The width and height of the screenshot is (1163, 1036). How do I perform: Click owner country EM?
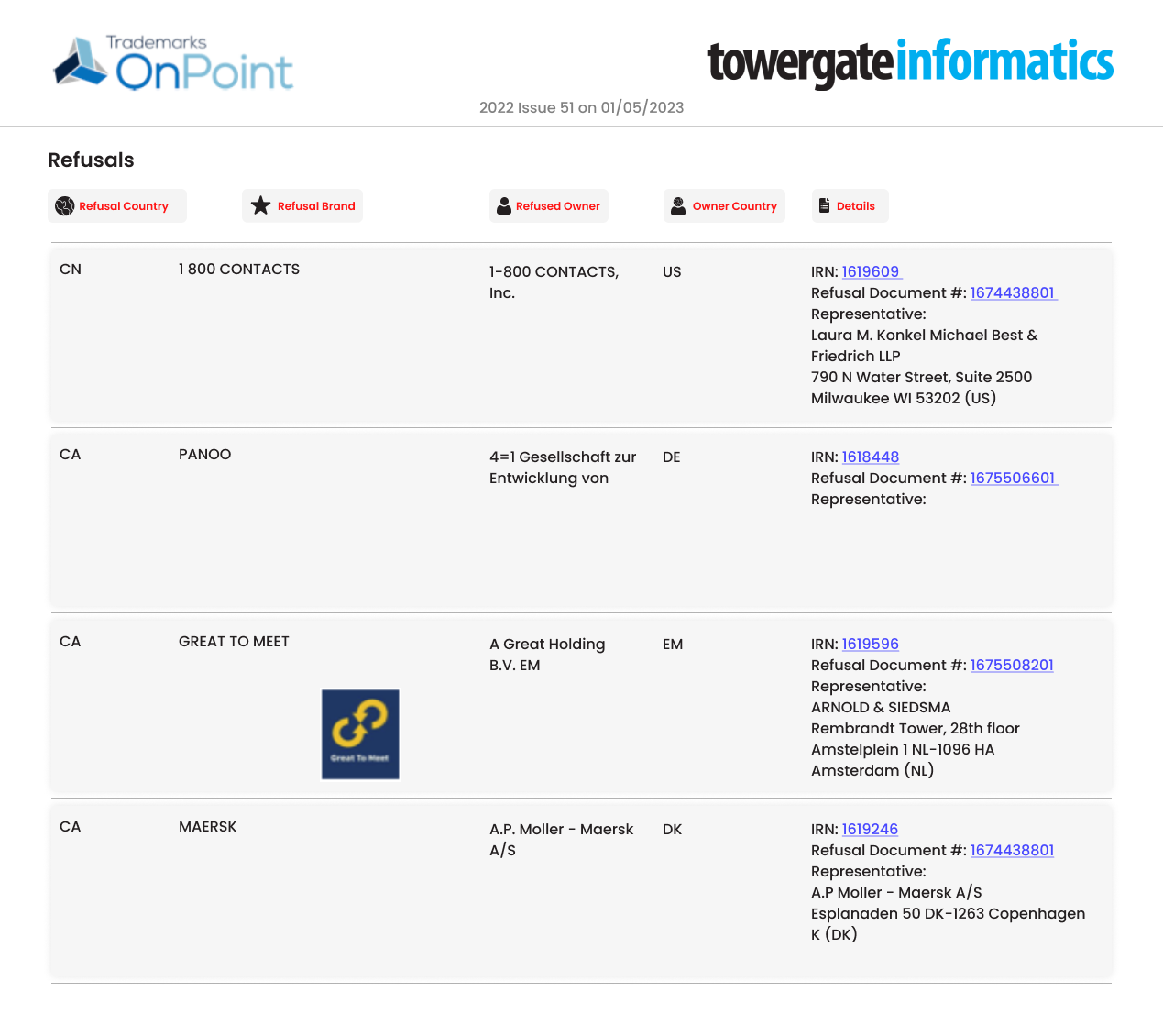point(673,644)
